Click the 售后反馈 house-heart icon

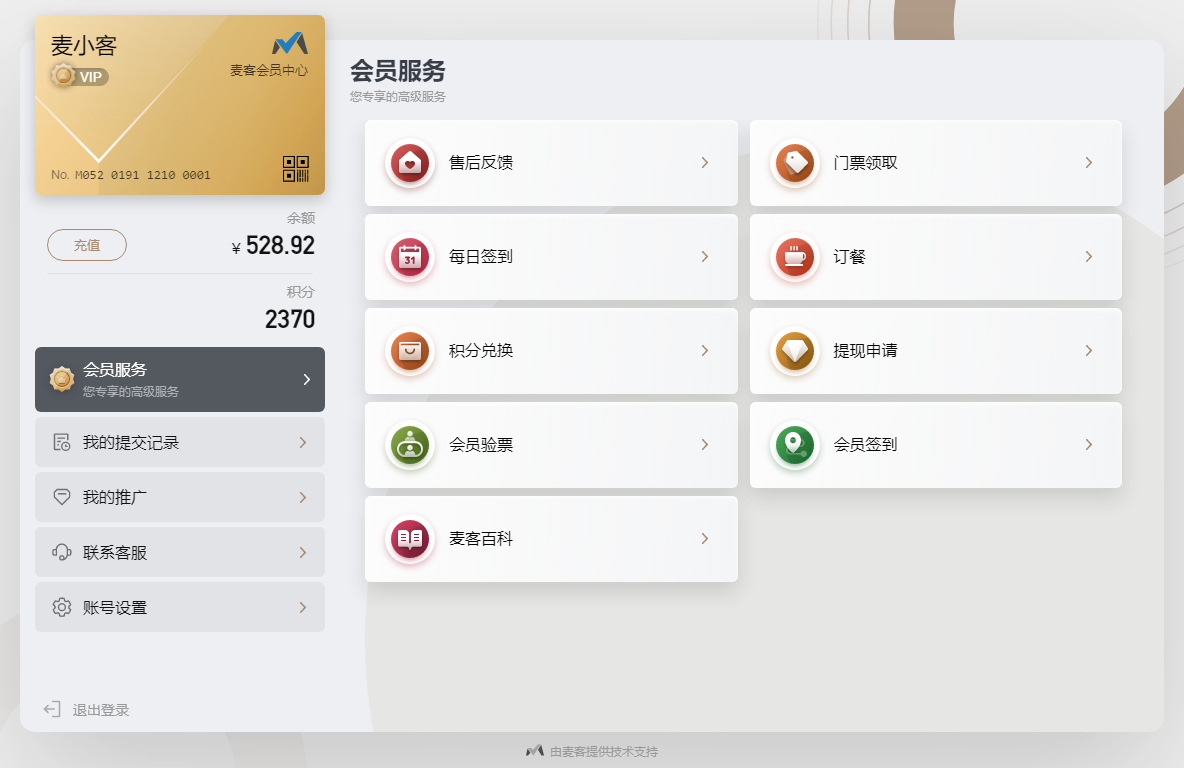(x=410, y=163)
